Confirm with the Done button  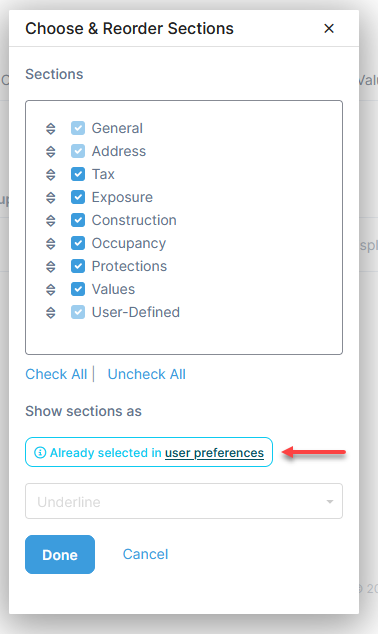pyautogui.click(x=60, y=554)
